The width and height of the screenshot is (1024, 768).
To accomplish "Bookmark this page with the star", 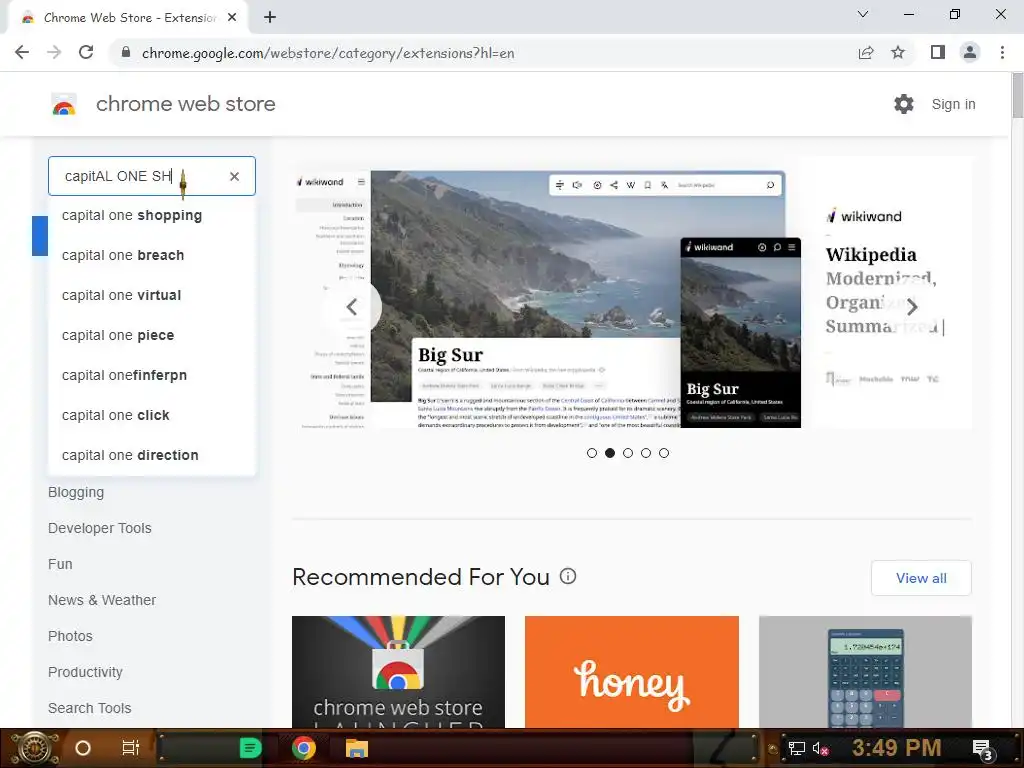I will (898, 53).
